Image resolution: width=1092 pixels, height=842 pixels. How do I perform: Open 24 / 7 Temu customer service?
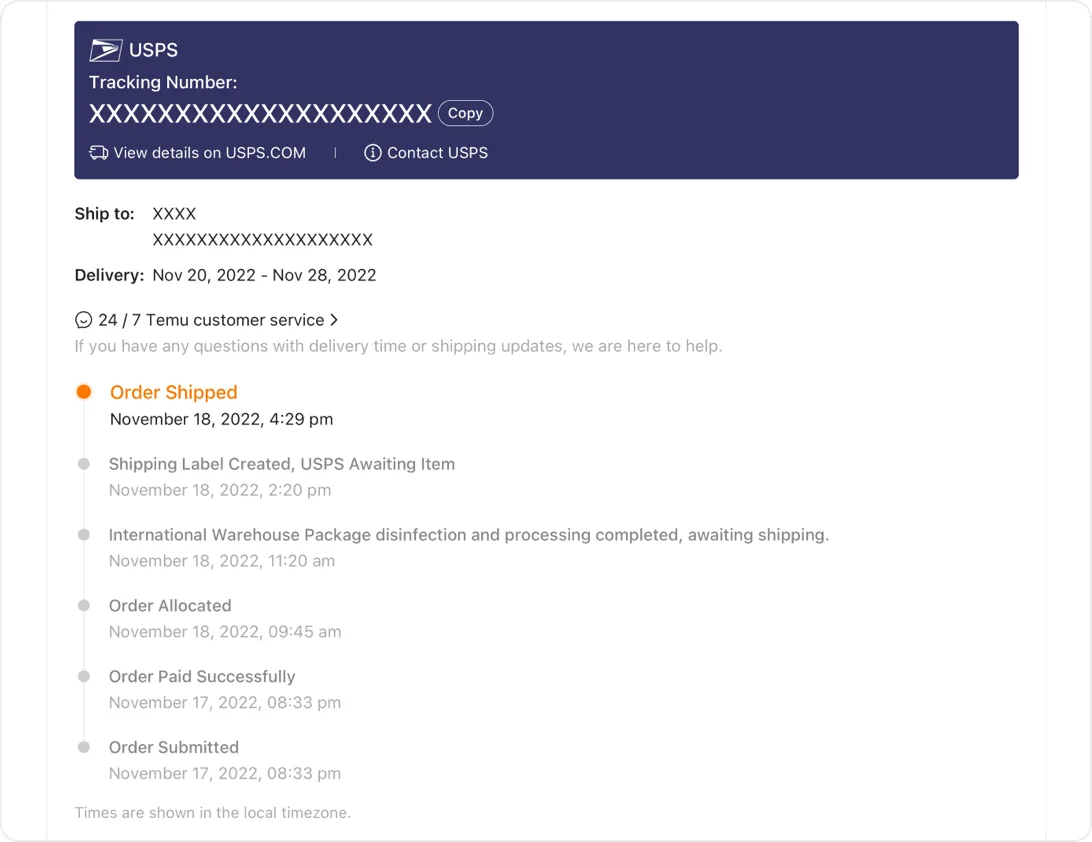pyautogui.click(x=210, y=320)
